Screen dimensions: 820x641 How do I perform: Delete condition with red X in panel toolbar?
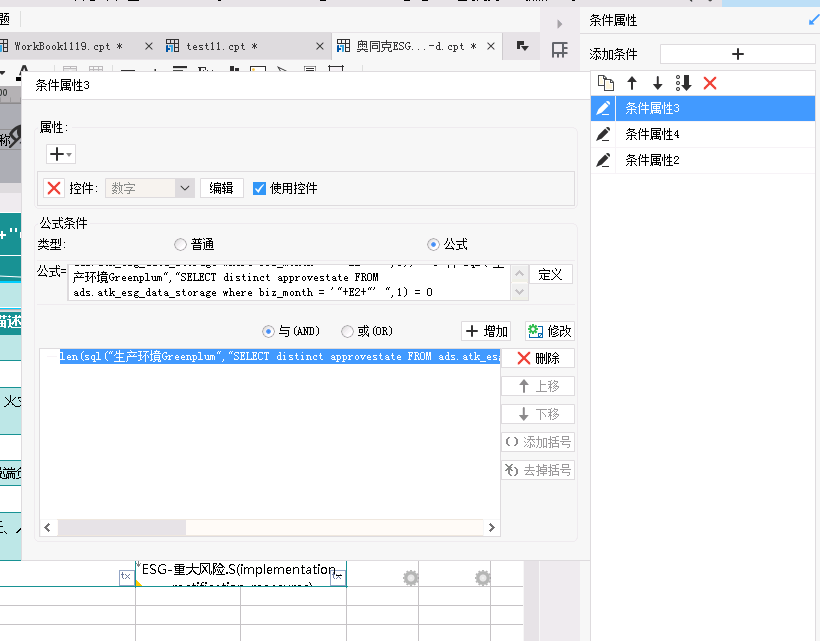tap(710, 83)
